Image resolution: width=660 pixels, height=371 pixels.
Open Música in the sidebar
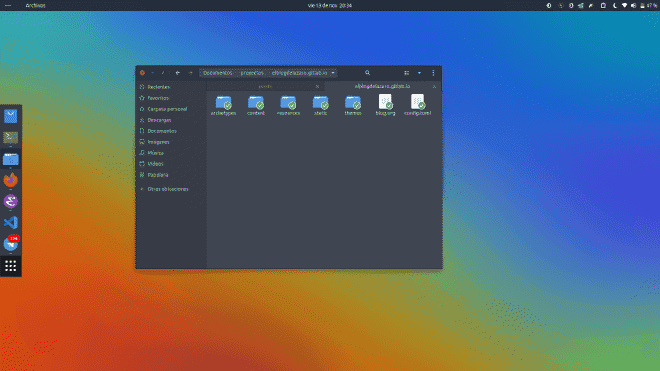(171, 153)
